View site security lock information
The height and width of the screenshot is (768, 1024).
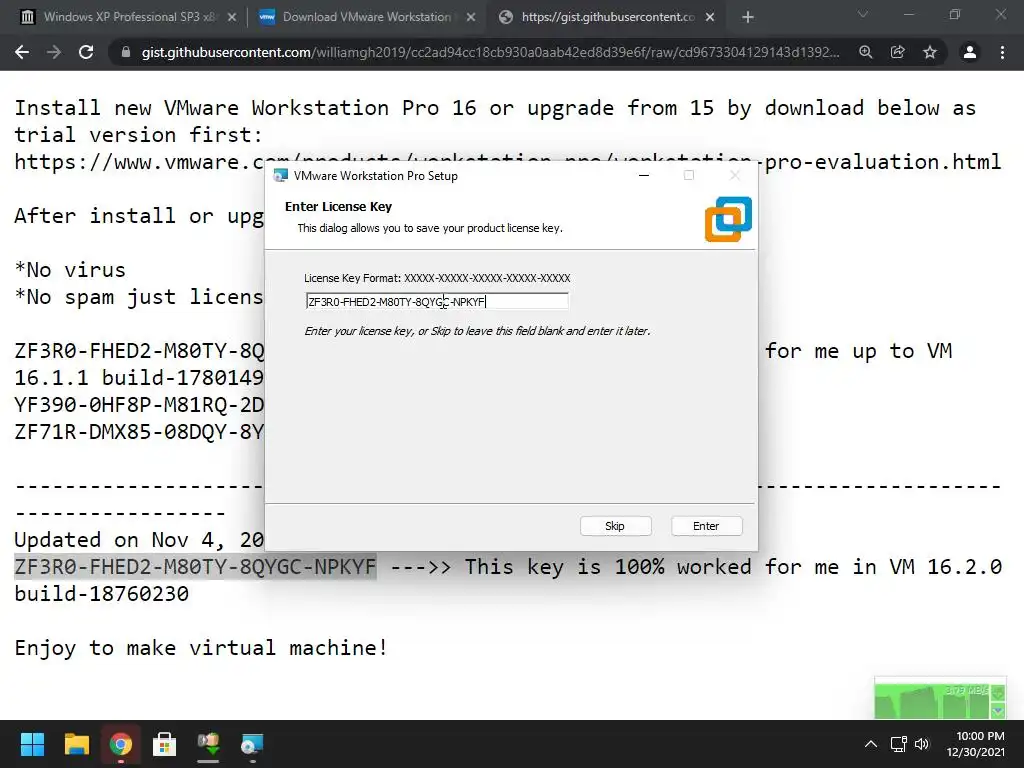pyautogui.click(x=126, y=52)
